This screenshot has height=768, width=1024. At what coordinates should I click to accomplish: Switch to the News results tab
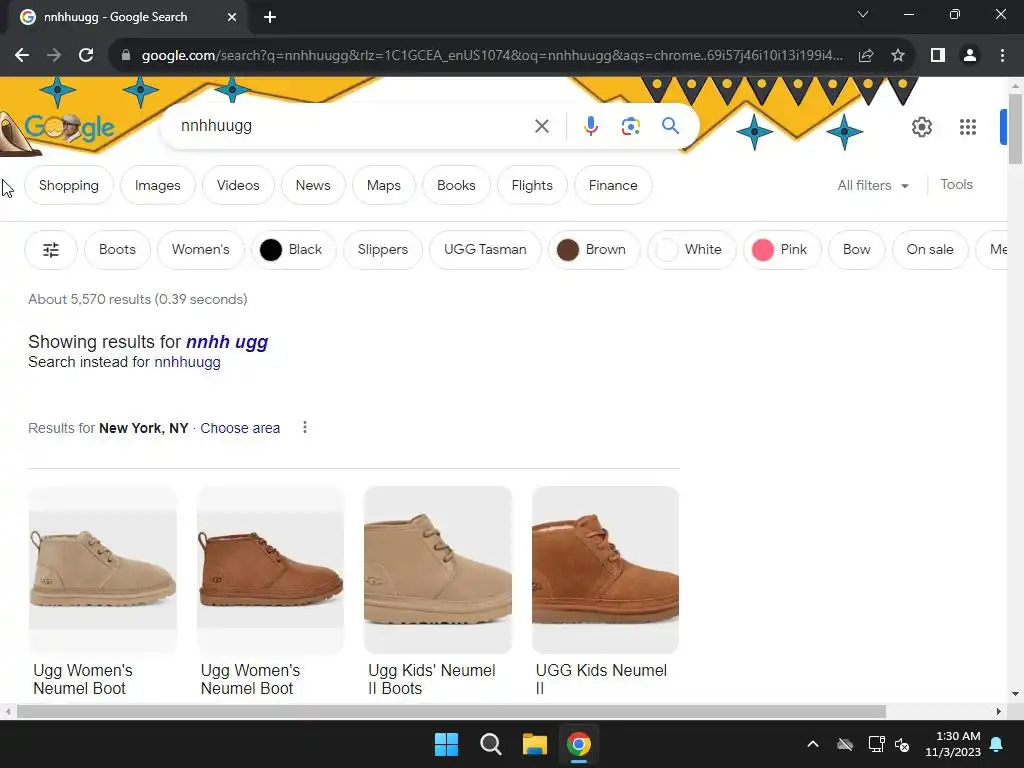(313, 185)
